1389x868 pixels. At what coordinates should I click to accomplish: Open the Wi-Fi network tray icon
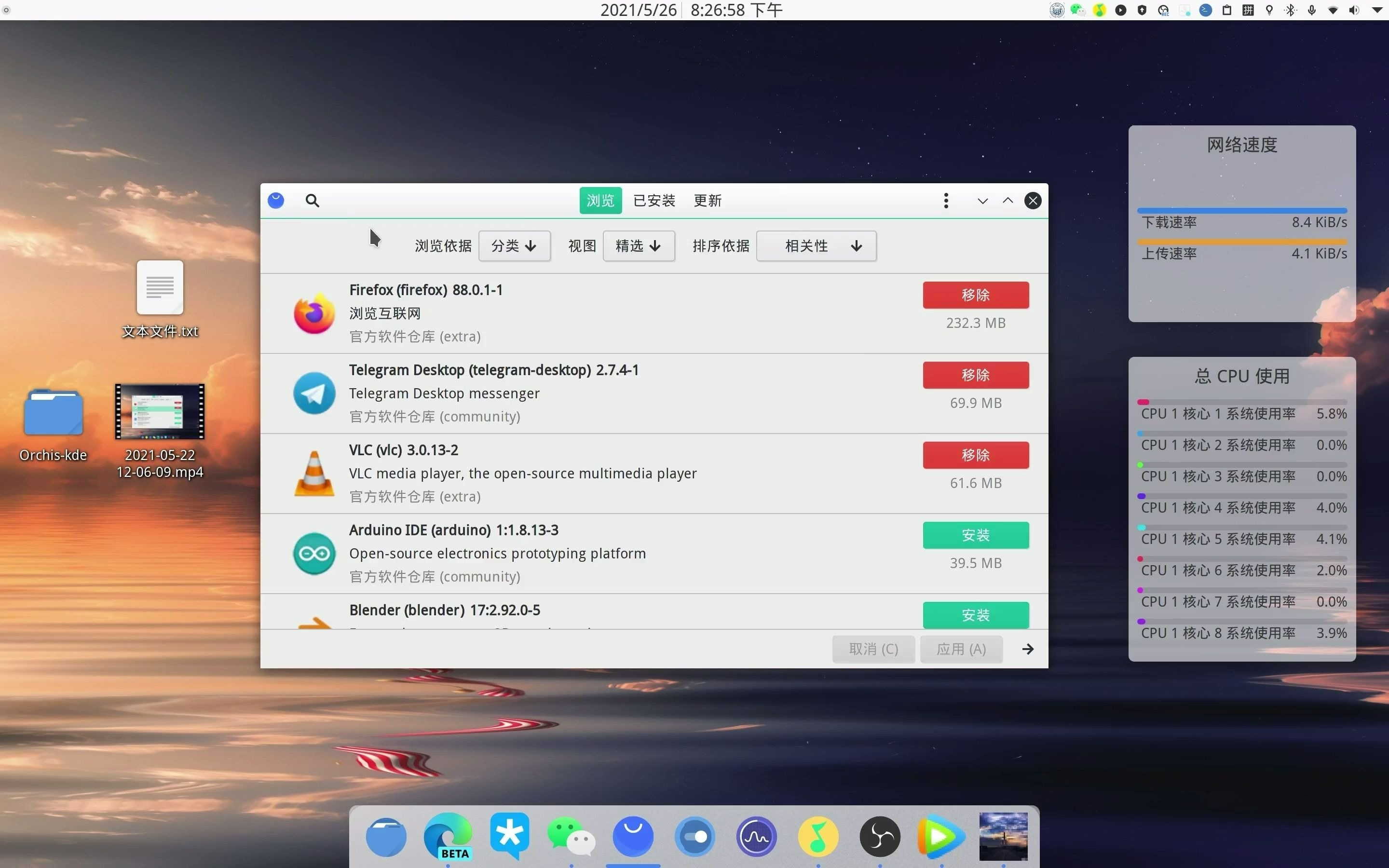click(1333, 10)
